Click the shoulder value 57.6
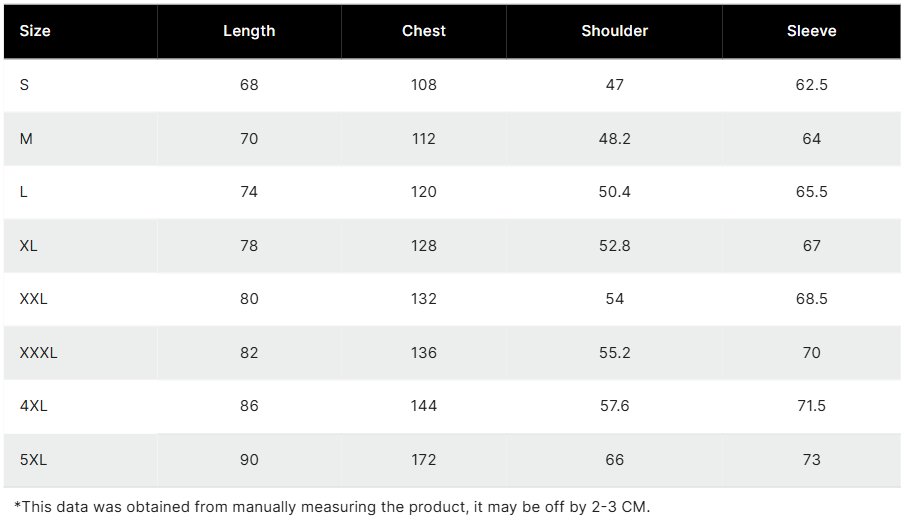907x523 pixels. click(614, 406)
